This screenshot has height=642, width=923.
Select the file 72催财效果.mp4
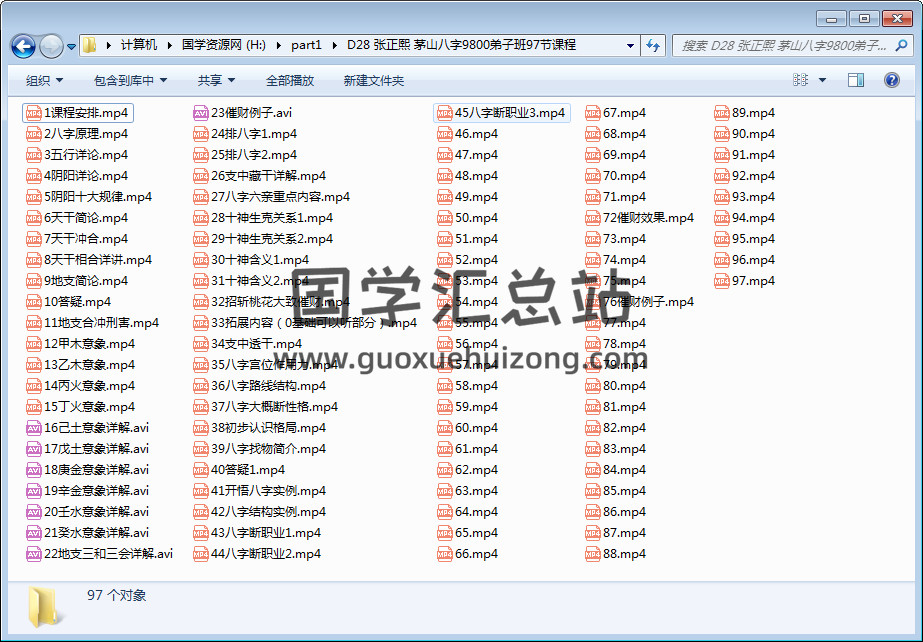(647, 218)
